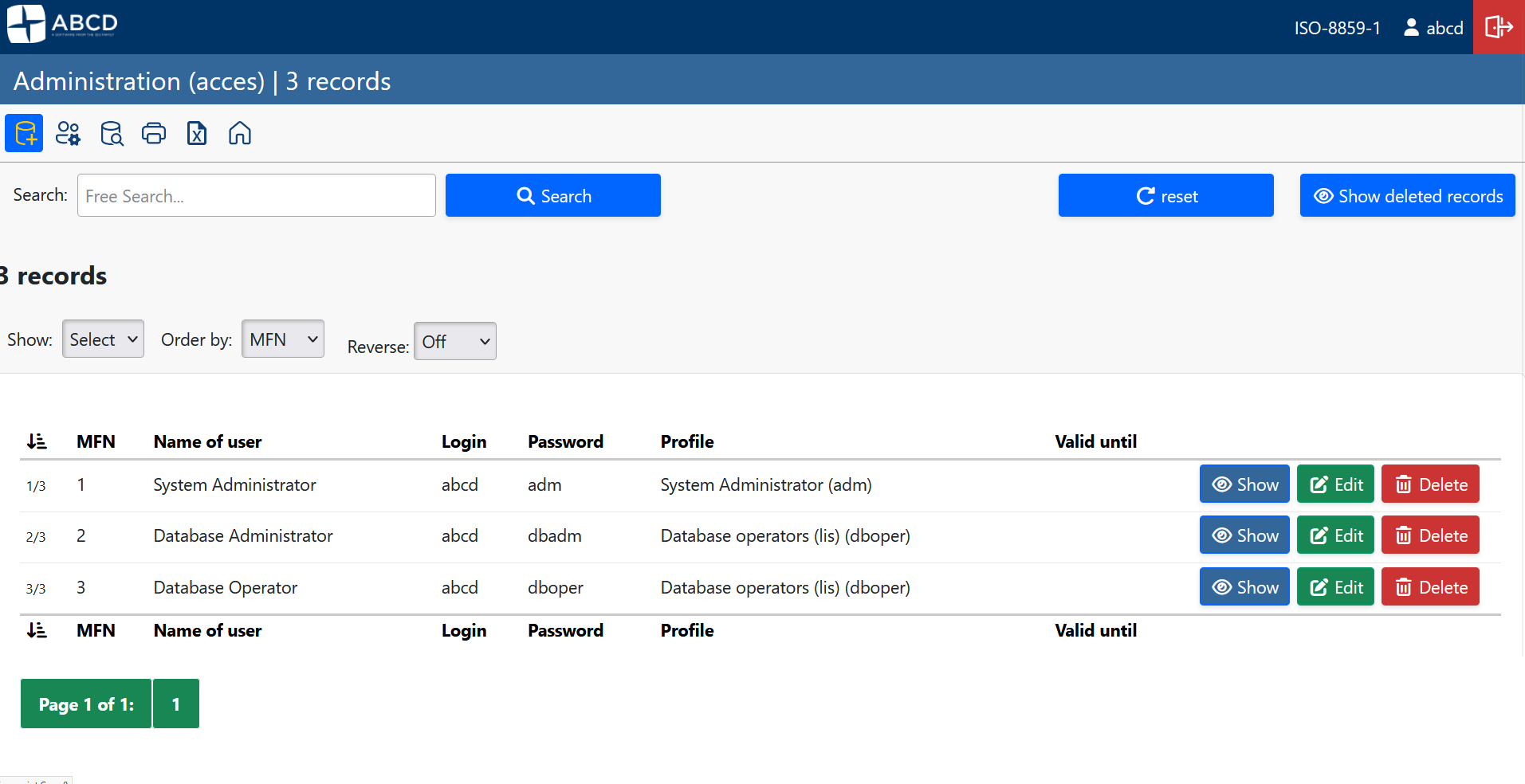Click the red logout icon

click(x=1498, y=27)
